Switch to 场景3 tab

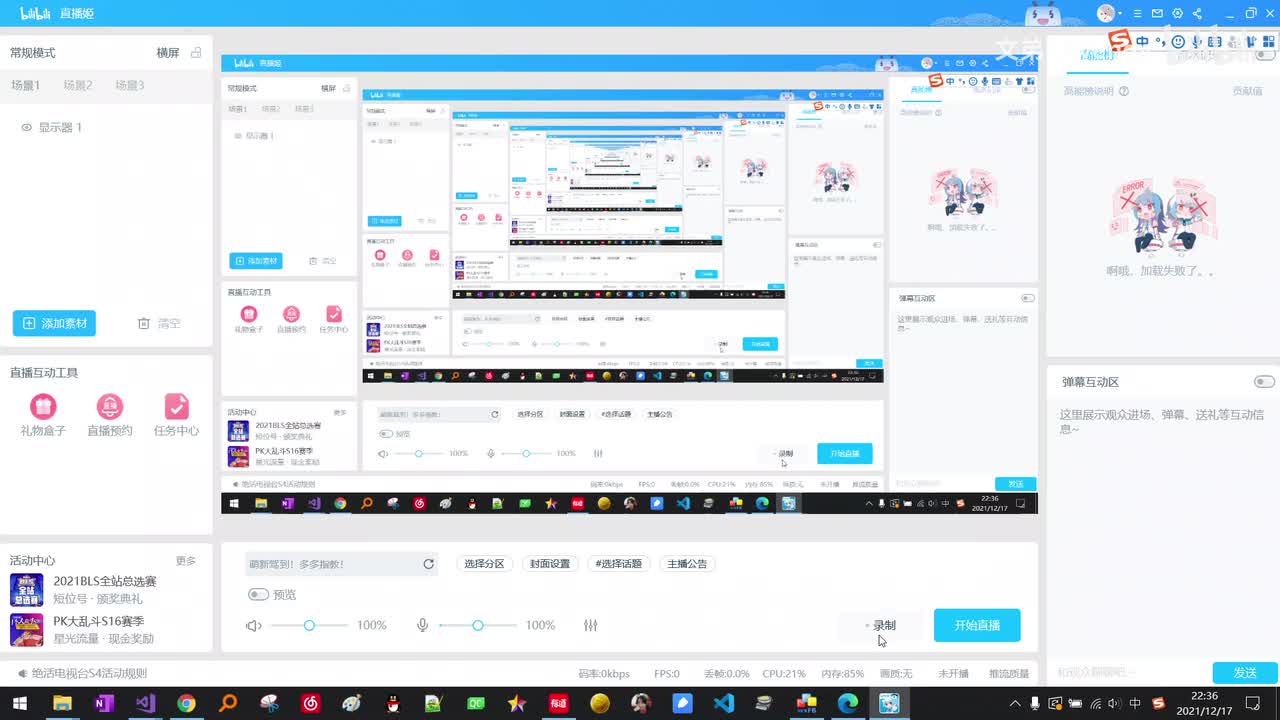click(x=129, y=85)
